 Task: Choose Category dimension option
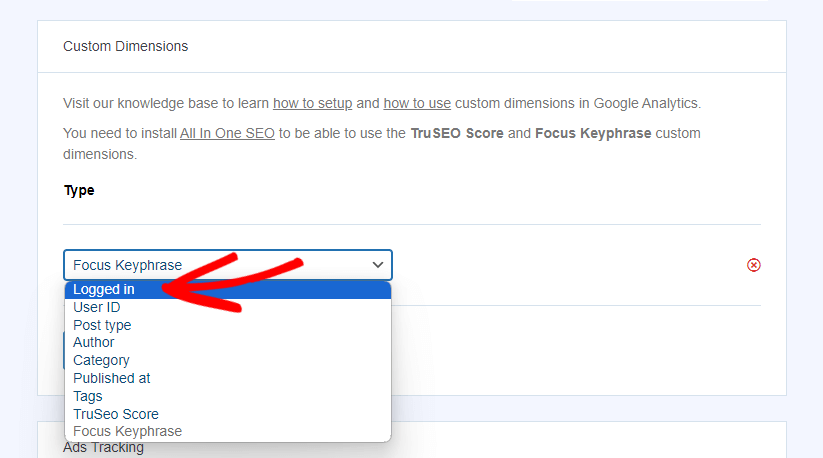click(x=228, y=360)
